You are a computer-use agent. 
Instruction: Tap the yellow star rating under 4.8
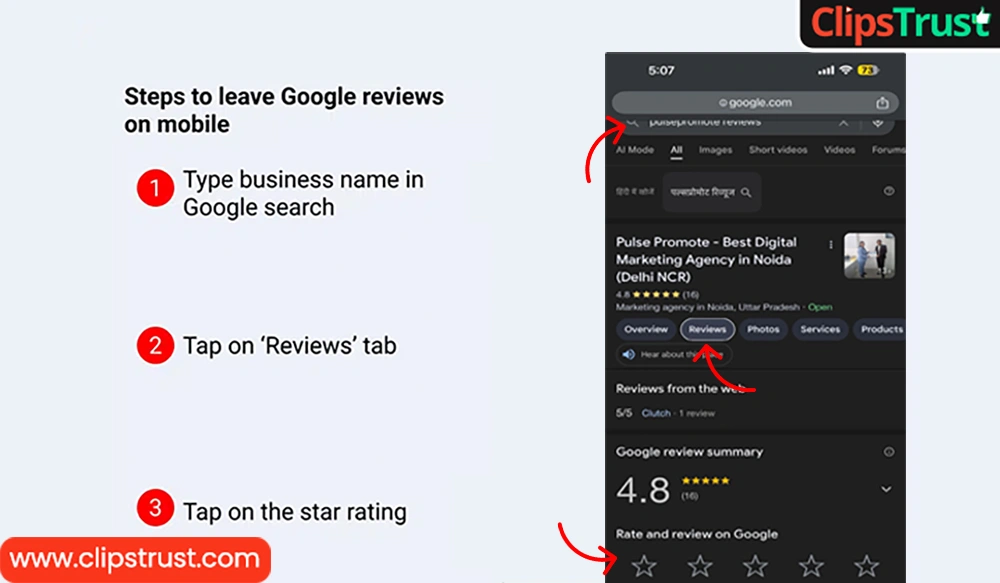click(655, 293)
